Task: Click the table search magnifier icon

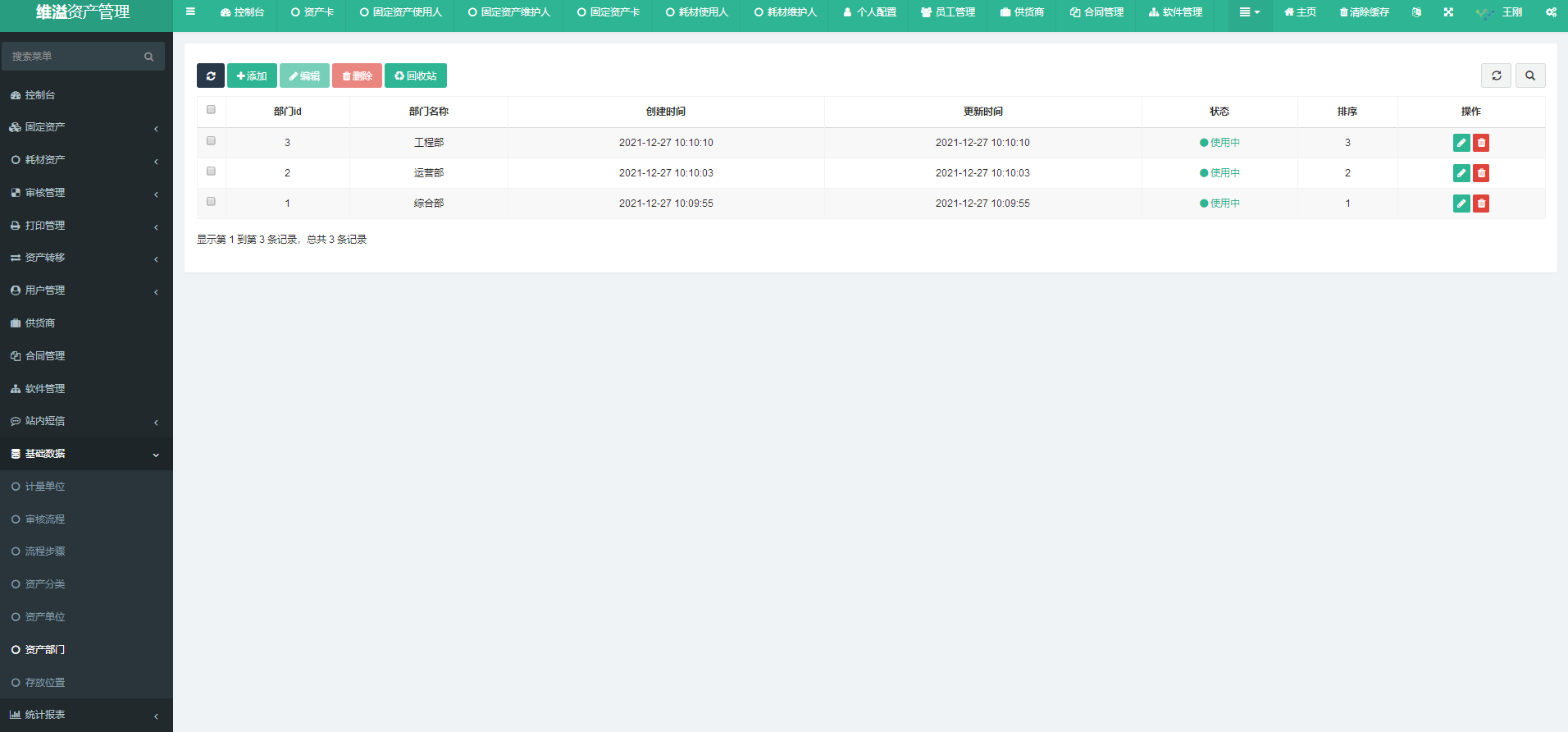Action: pyautogui.click(x=1530, y=75)
